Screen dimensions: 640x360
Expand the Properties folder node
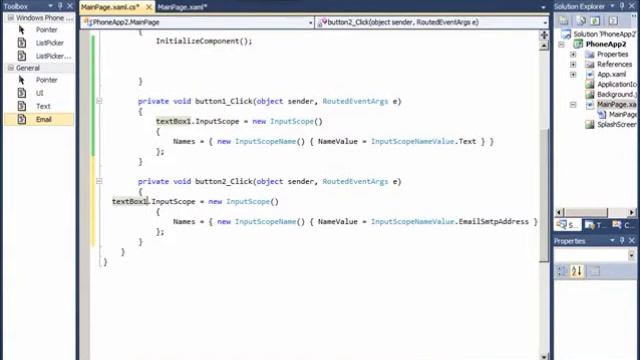[573, 54]
